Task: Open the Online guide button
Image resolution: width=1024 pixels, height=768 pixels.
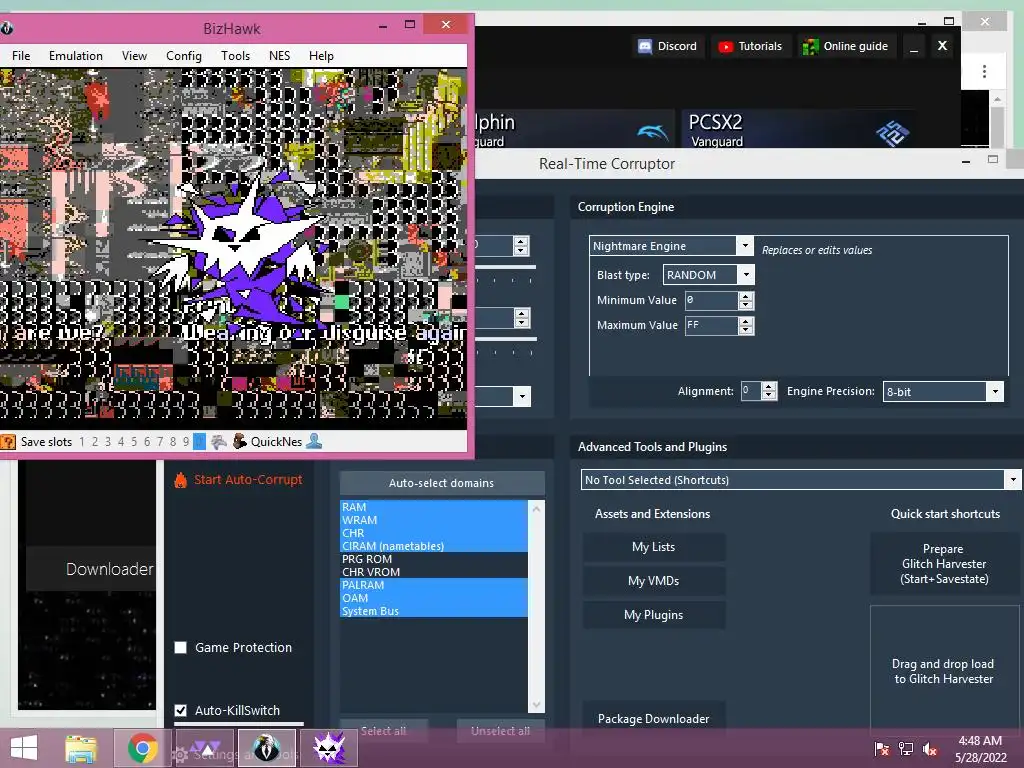Action: 845,46
